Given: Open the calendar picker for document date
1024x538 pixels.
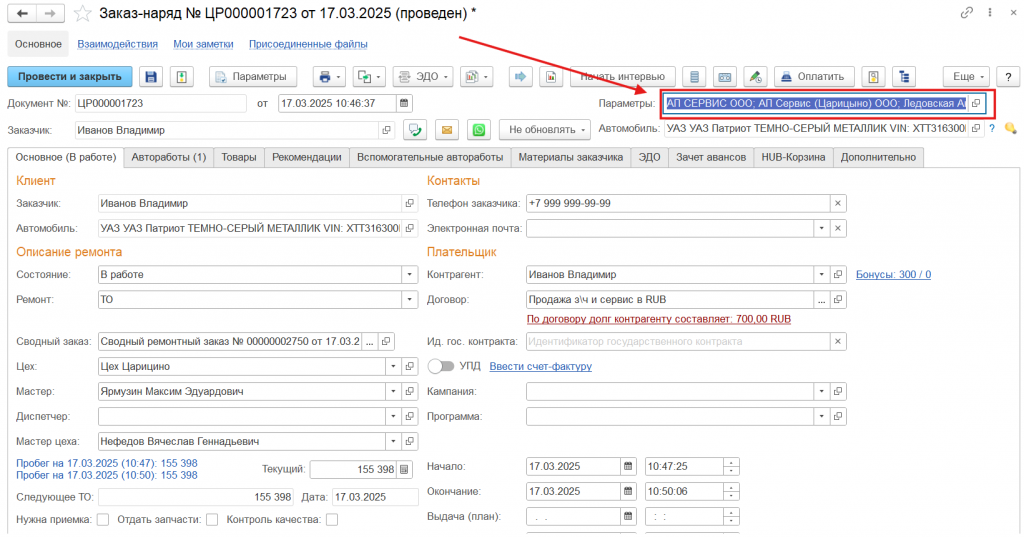Looking at the screenshot, I should [x=404, y=103].
